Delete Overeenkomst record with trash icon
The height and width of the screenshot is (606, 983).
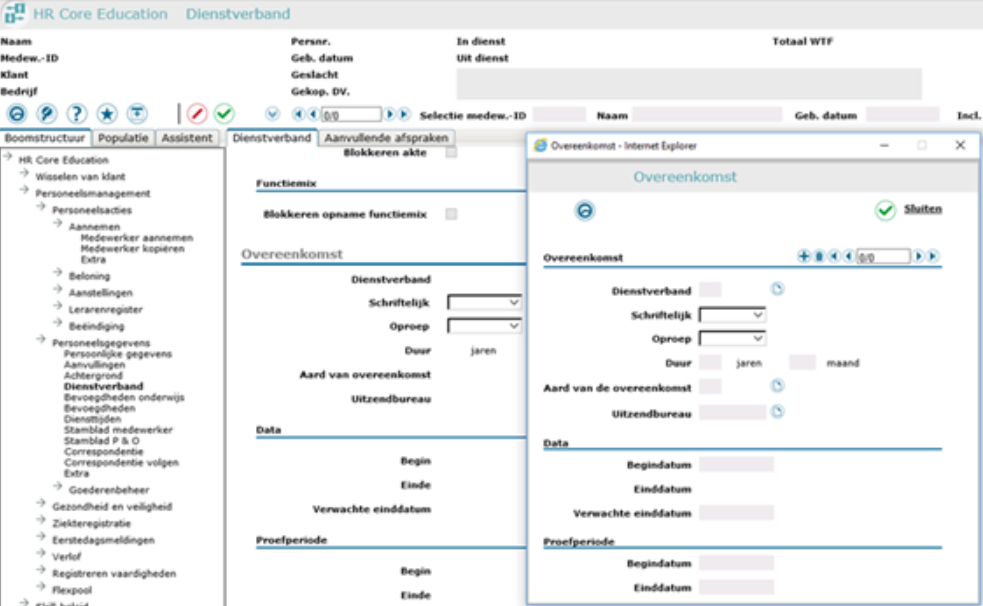pyautogui.click(x=819, y=256)
